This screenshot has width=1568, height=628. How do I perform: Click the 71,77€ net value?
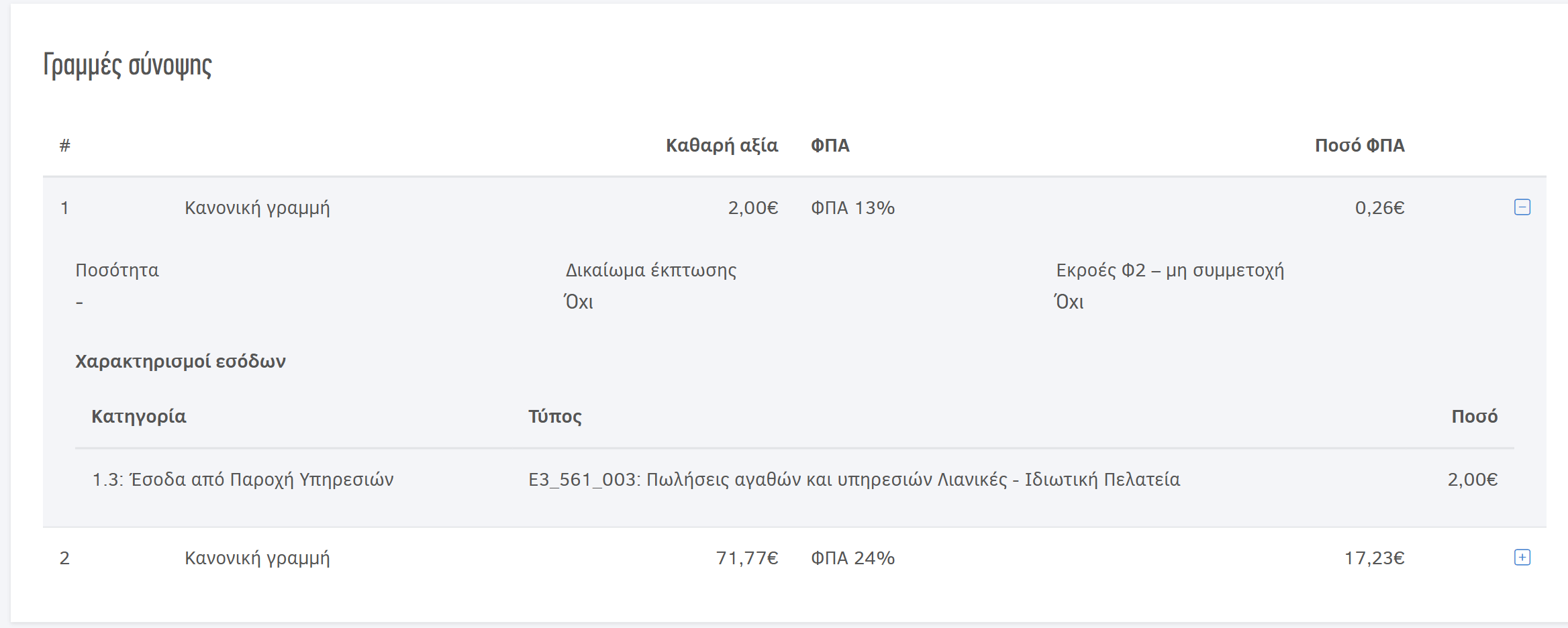point(746,558)
